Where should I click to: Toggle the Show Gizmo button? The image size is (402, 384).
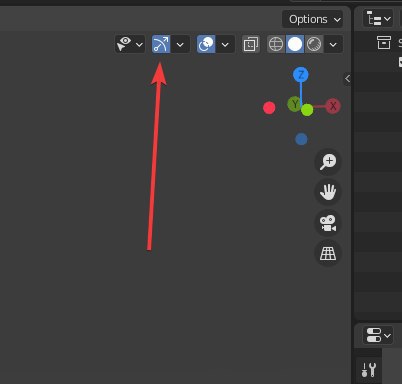click(x=161, y=44)
